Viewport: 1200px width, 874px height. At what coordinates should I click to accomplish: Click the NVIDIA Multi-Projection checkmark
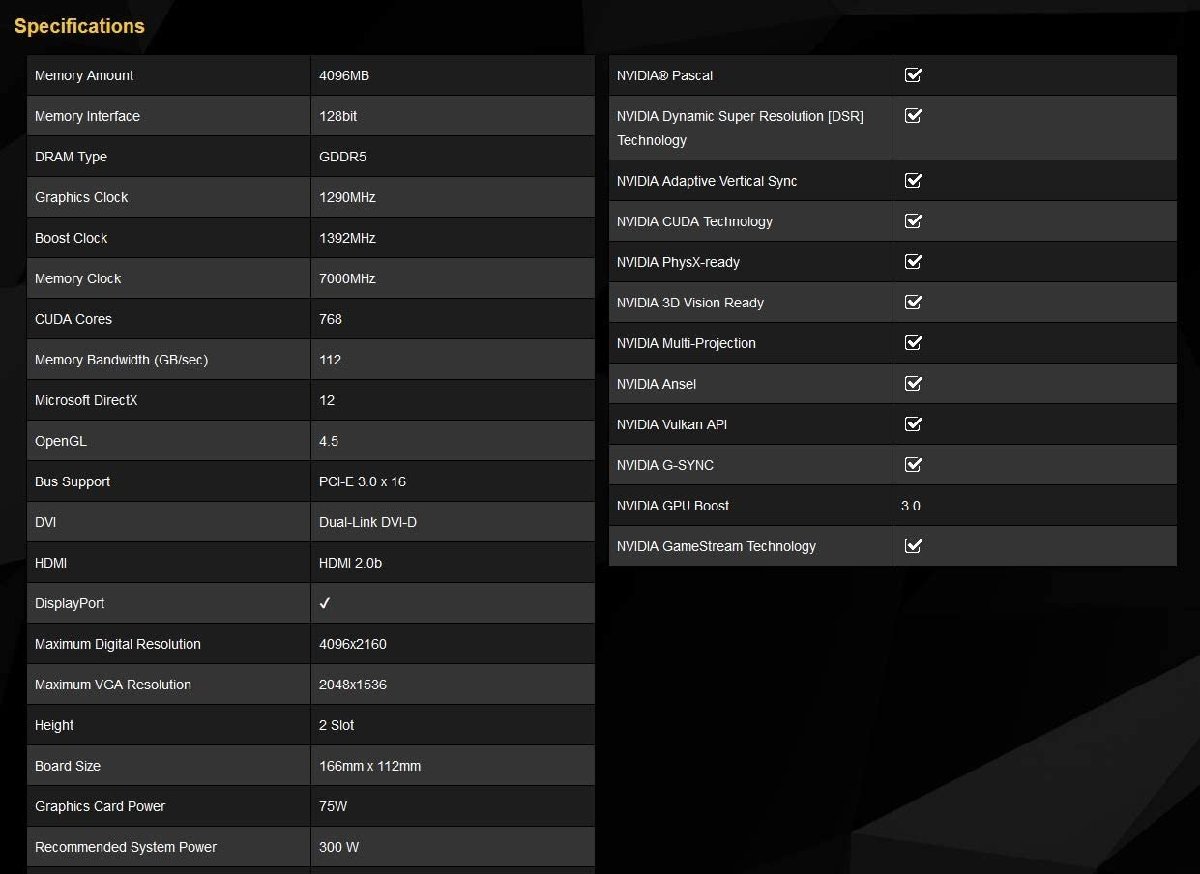[912, 343]
